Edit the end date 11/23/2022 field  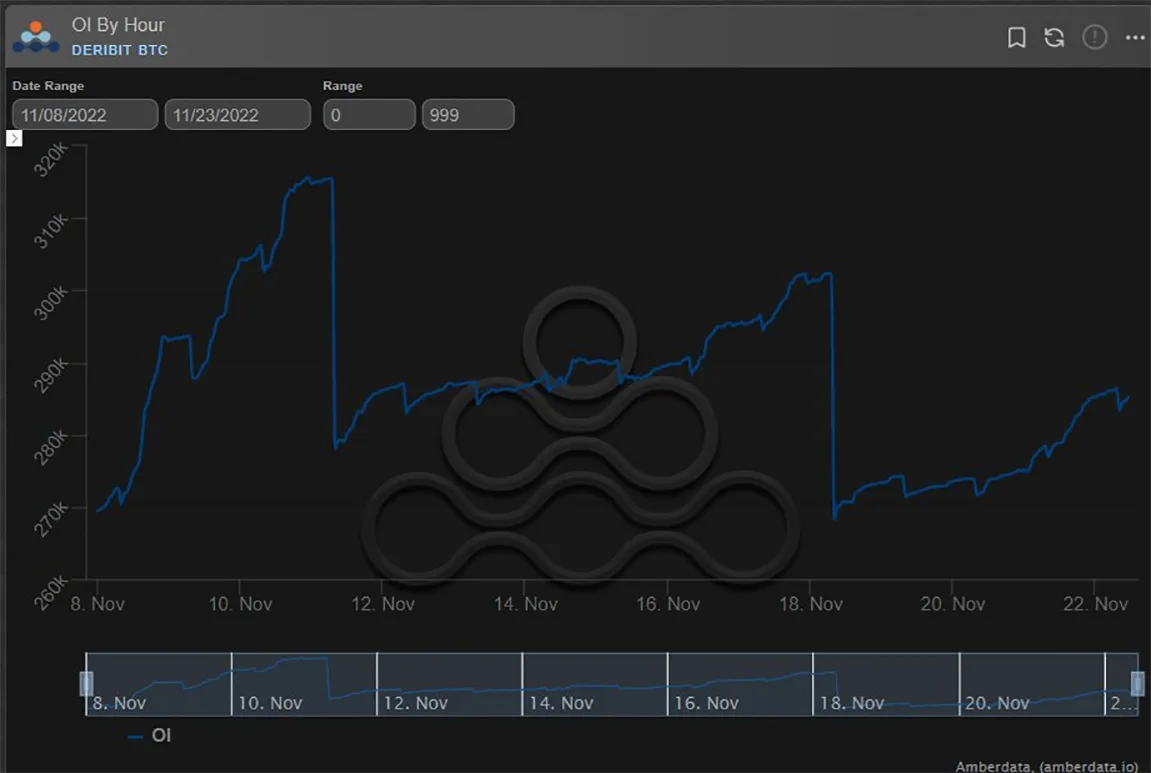pos(238,115)
